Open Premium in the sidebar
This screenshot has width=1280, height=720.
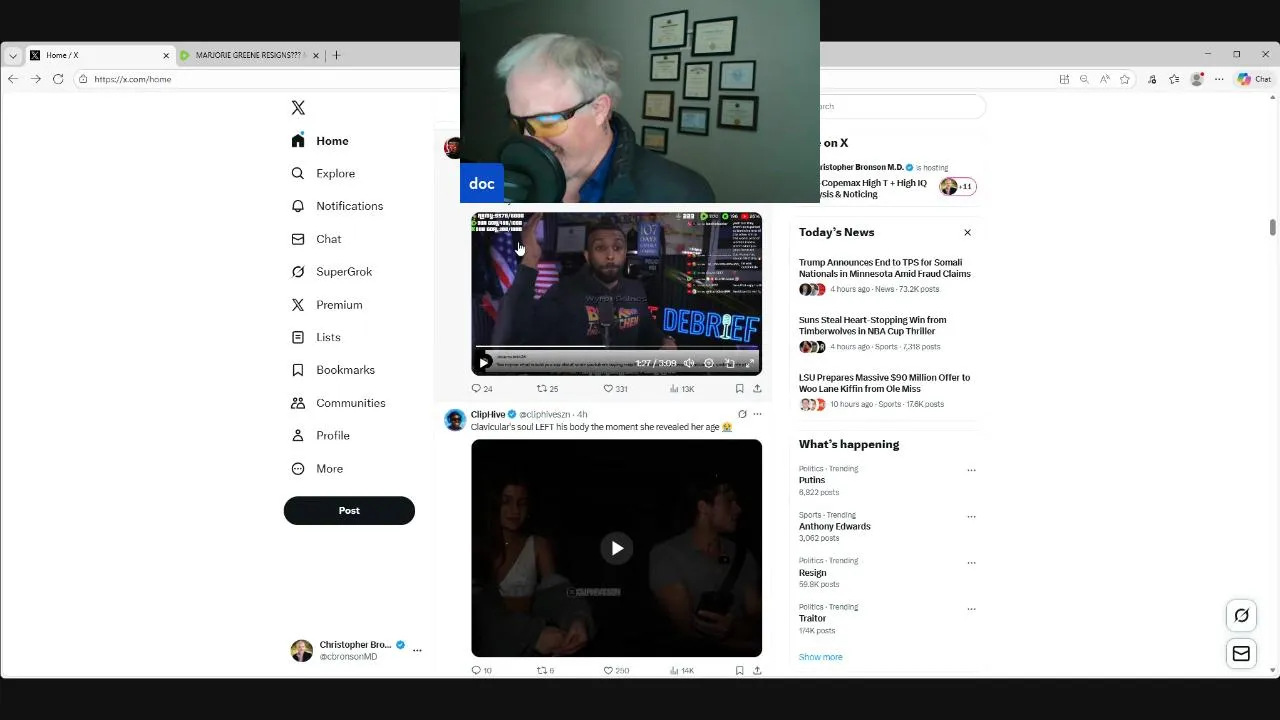coord(326,305)
